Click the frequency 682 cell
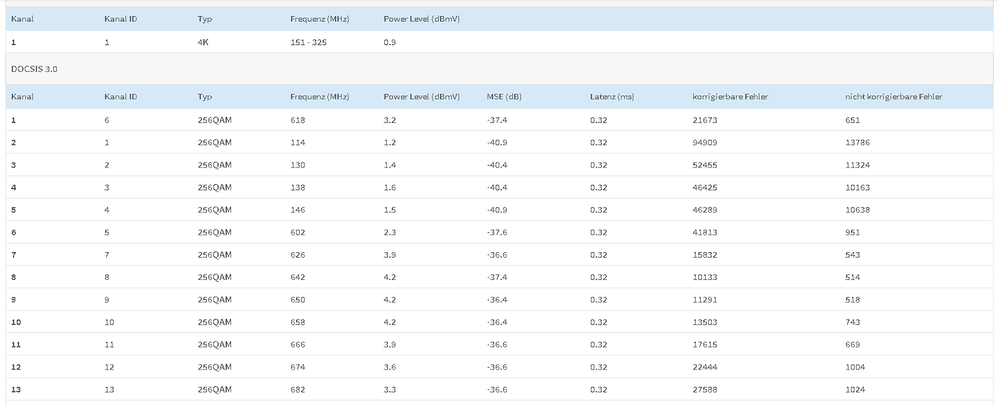 pos(297,389)
